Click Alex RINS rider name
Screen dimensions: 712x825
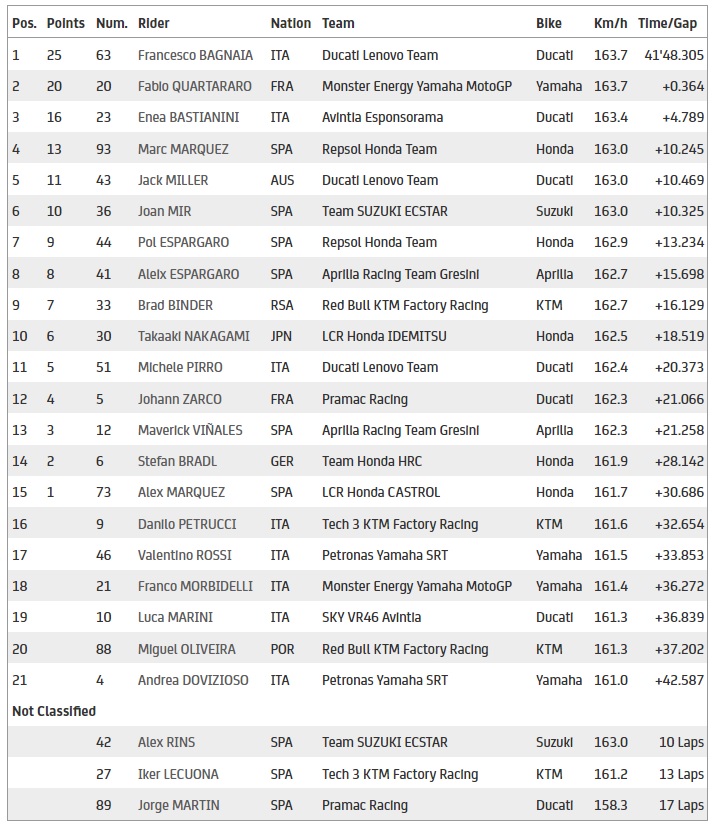[x=166, y=742]
